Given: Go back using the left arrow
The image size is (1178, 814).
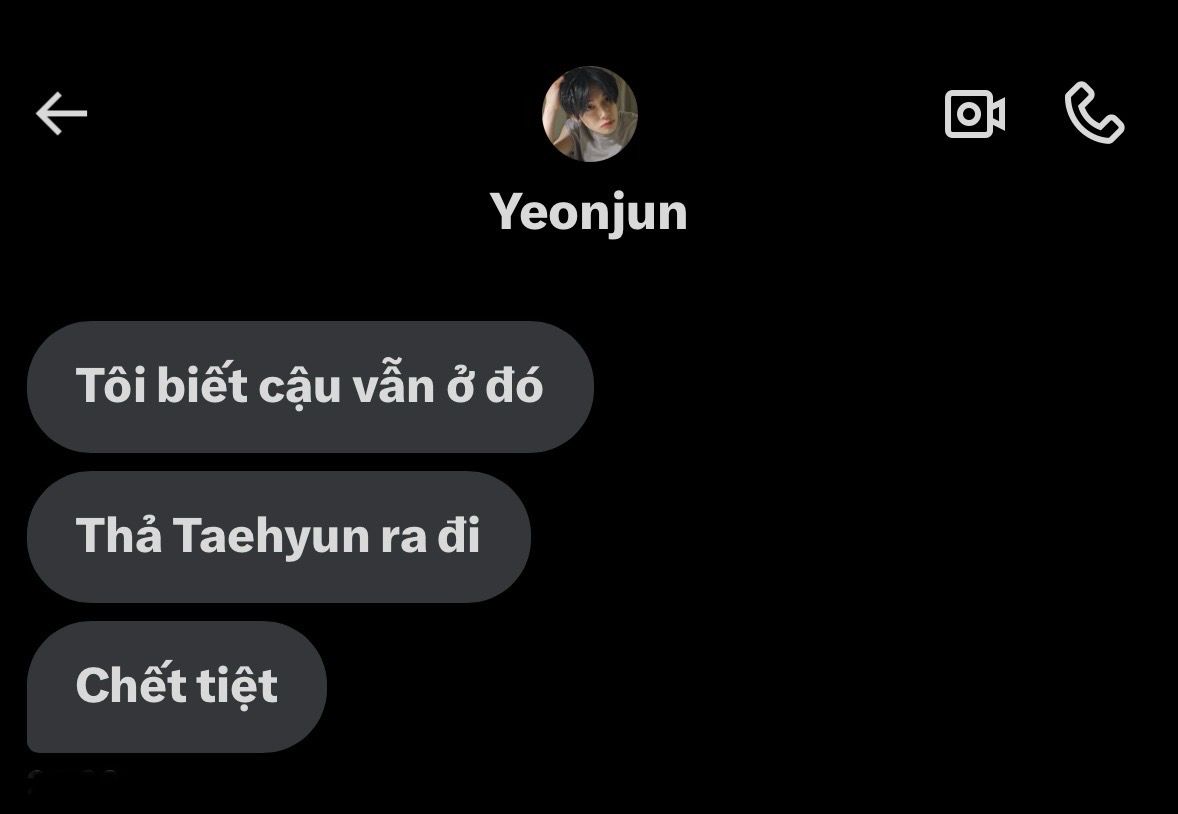Looking at the screenshot, I should pyautogui.click(x=62, y=113).
